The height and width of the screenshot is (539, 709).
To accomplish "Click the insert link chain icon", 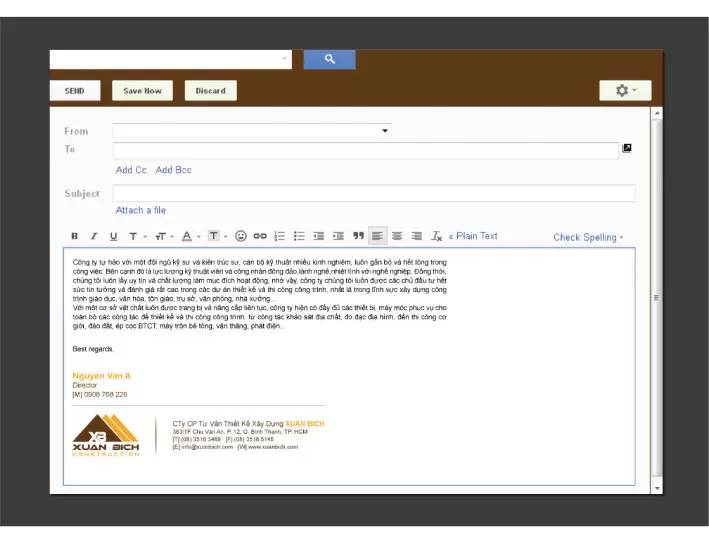I will tap(260, 237).
